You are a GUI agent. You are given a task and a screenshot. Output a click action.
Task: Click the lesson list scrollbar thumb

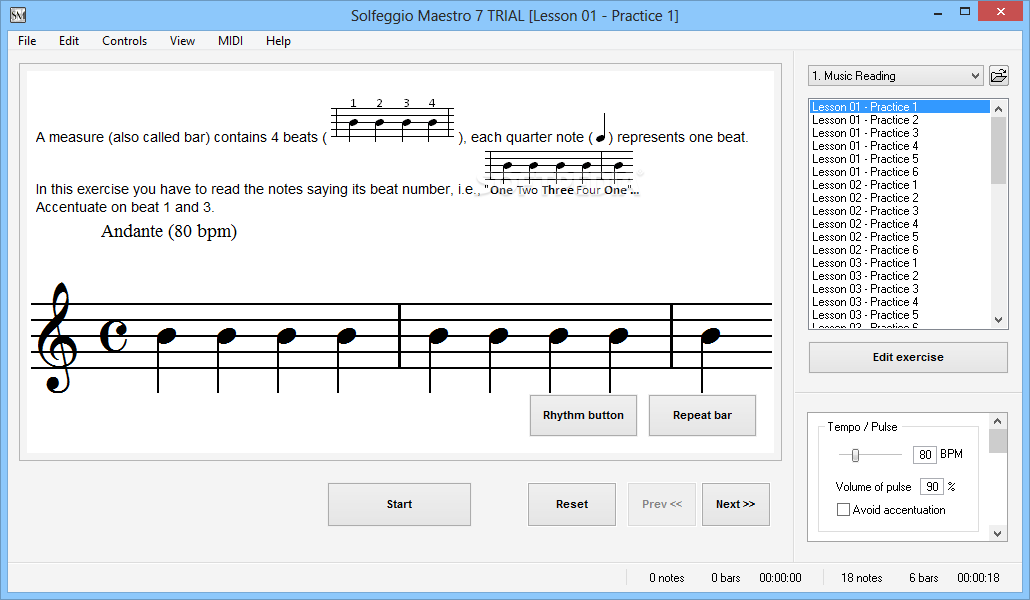[x=998, y=150]
